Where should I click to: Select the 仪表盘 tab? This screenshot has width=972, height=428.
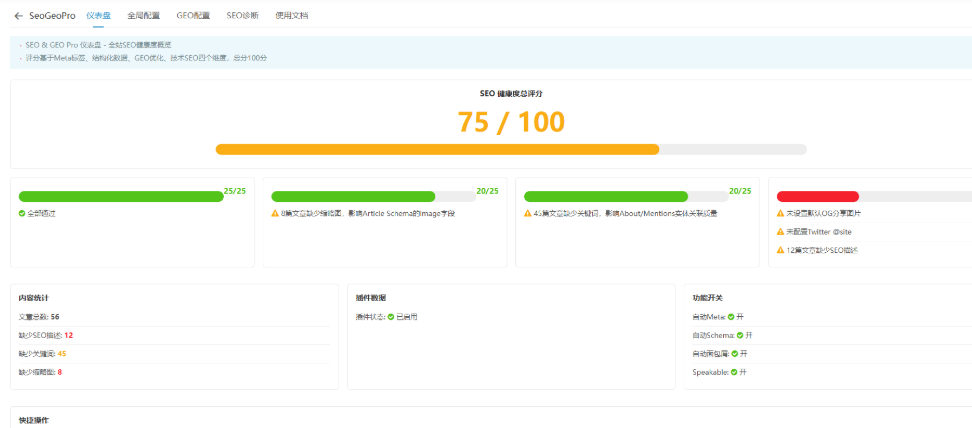99,16
